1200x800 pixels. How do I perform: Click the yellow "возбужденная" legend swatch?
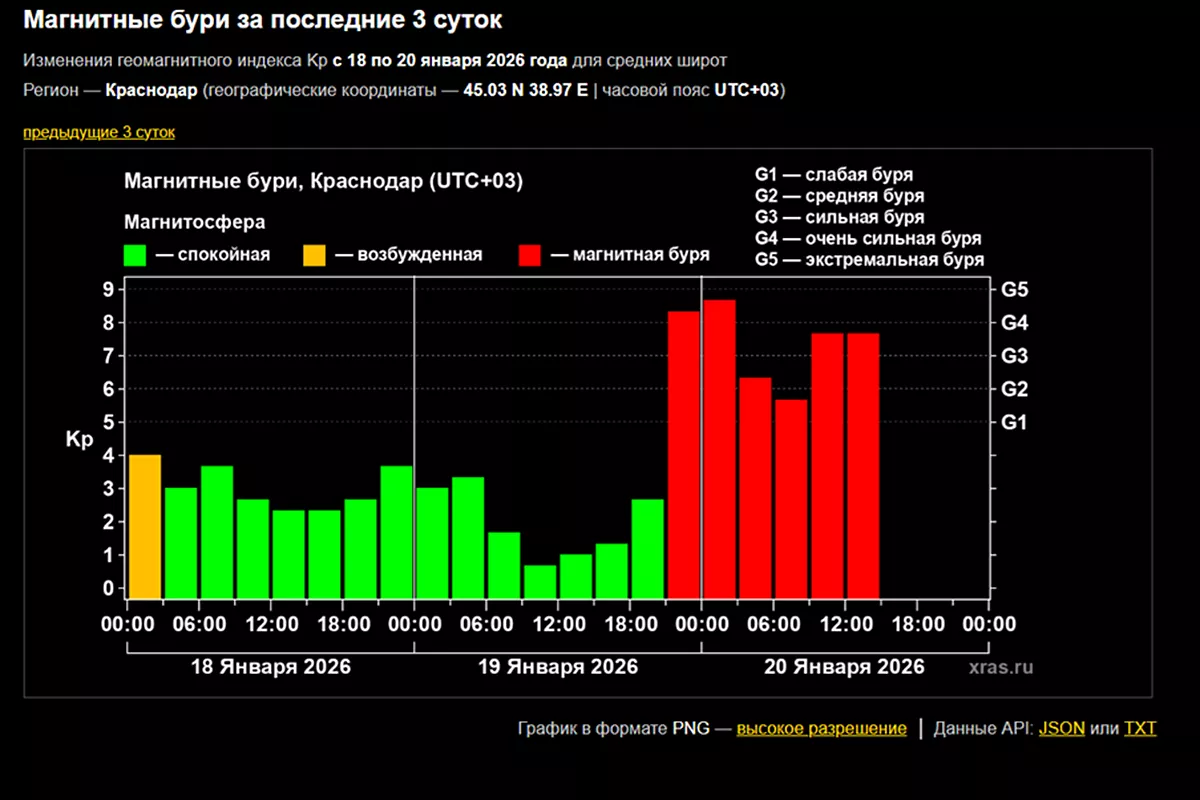[x=314, y=255]
